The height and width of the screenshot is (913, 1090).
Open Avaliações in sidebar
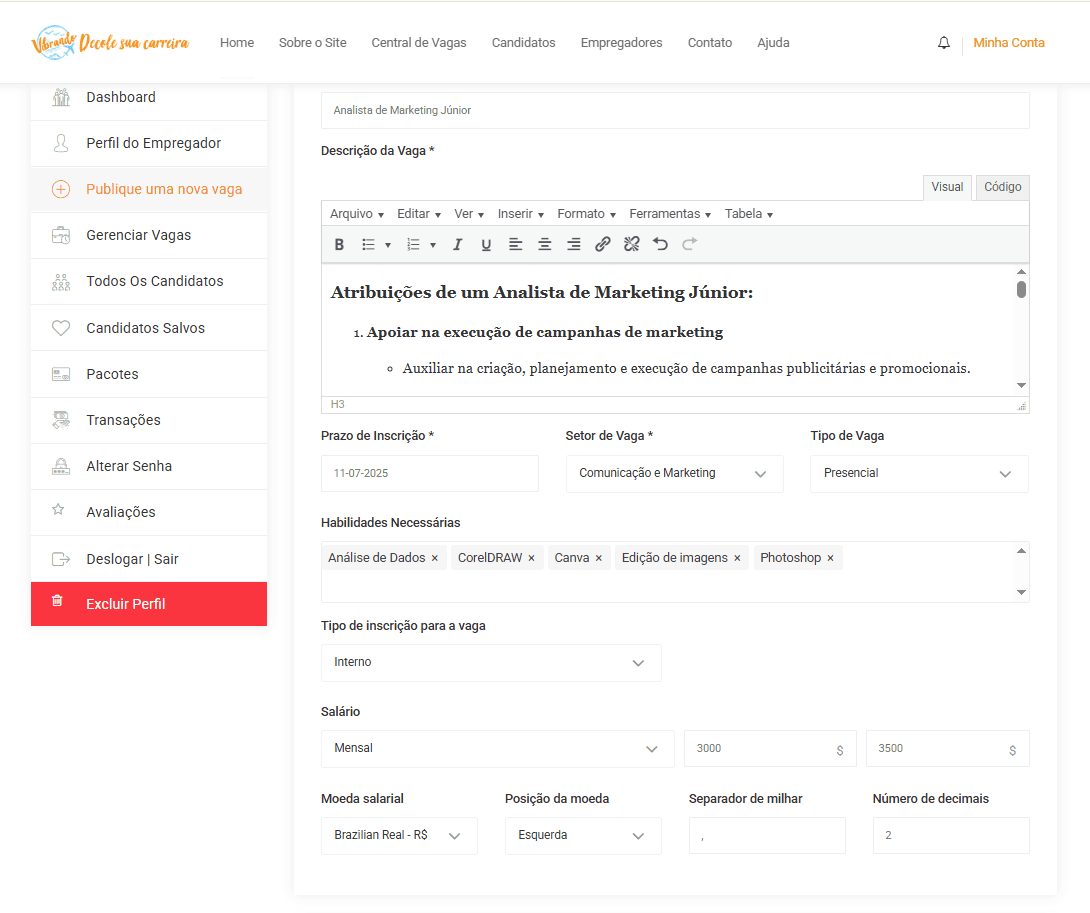149,512
